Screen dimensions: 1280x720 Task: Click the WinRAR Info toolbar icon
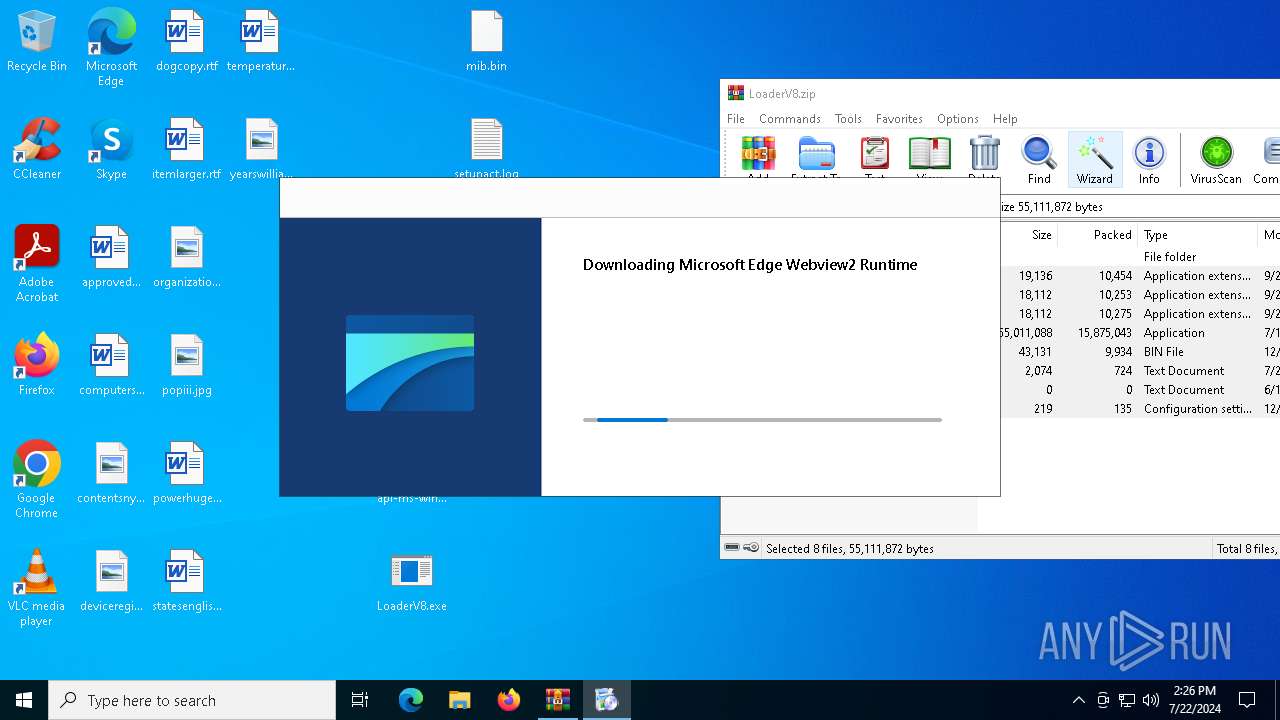tap(1149, 160)
